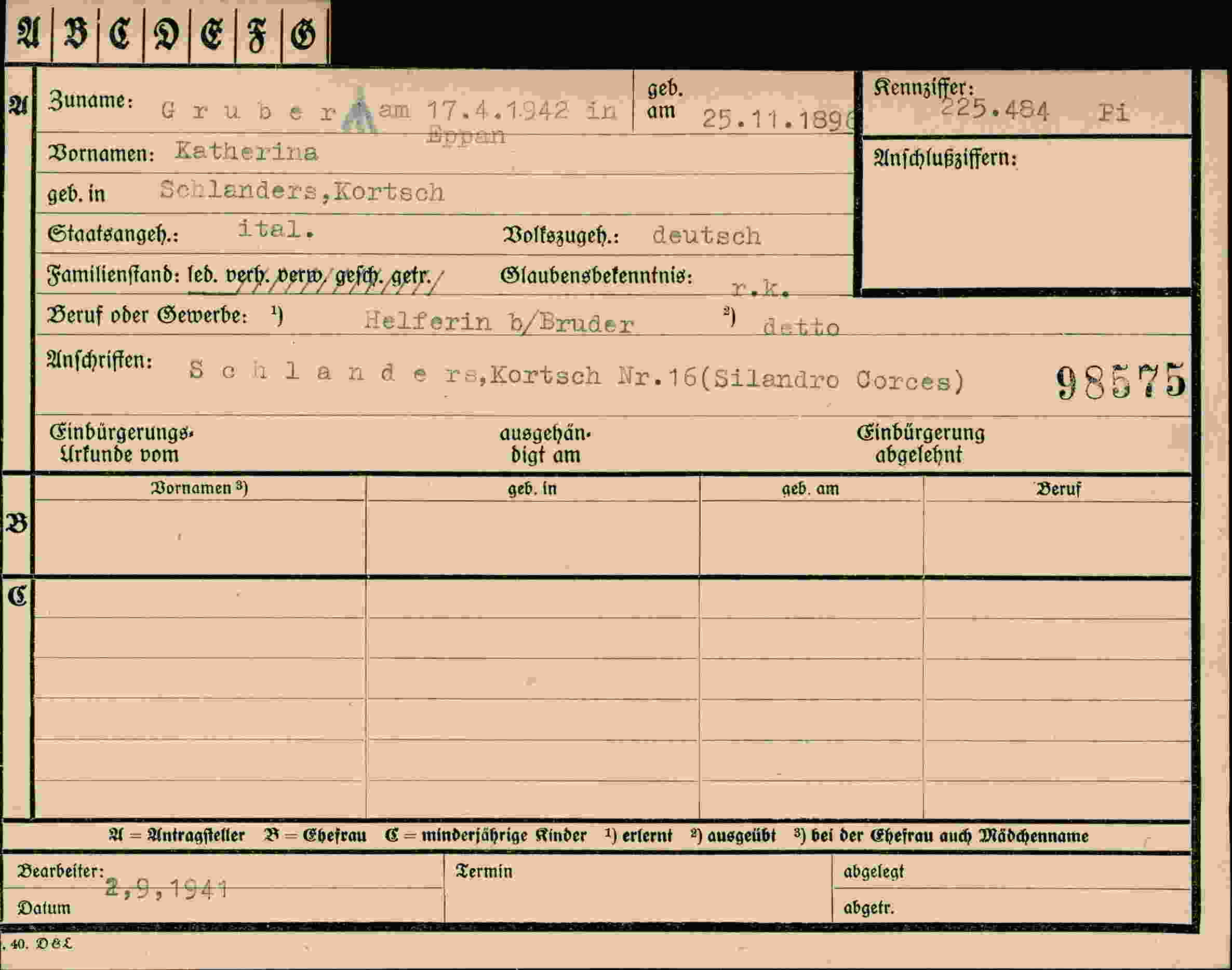
Task: Click the birth date '25.11.1896'
Action: [778, 119]
